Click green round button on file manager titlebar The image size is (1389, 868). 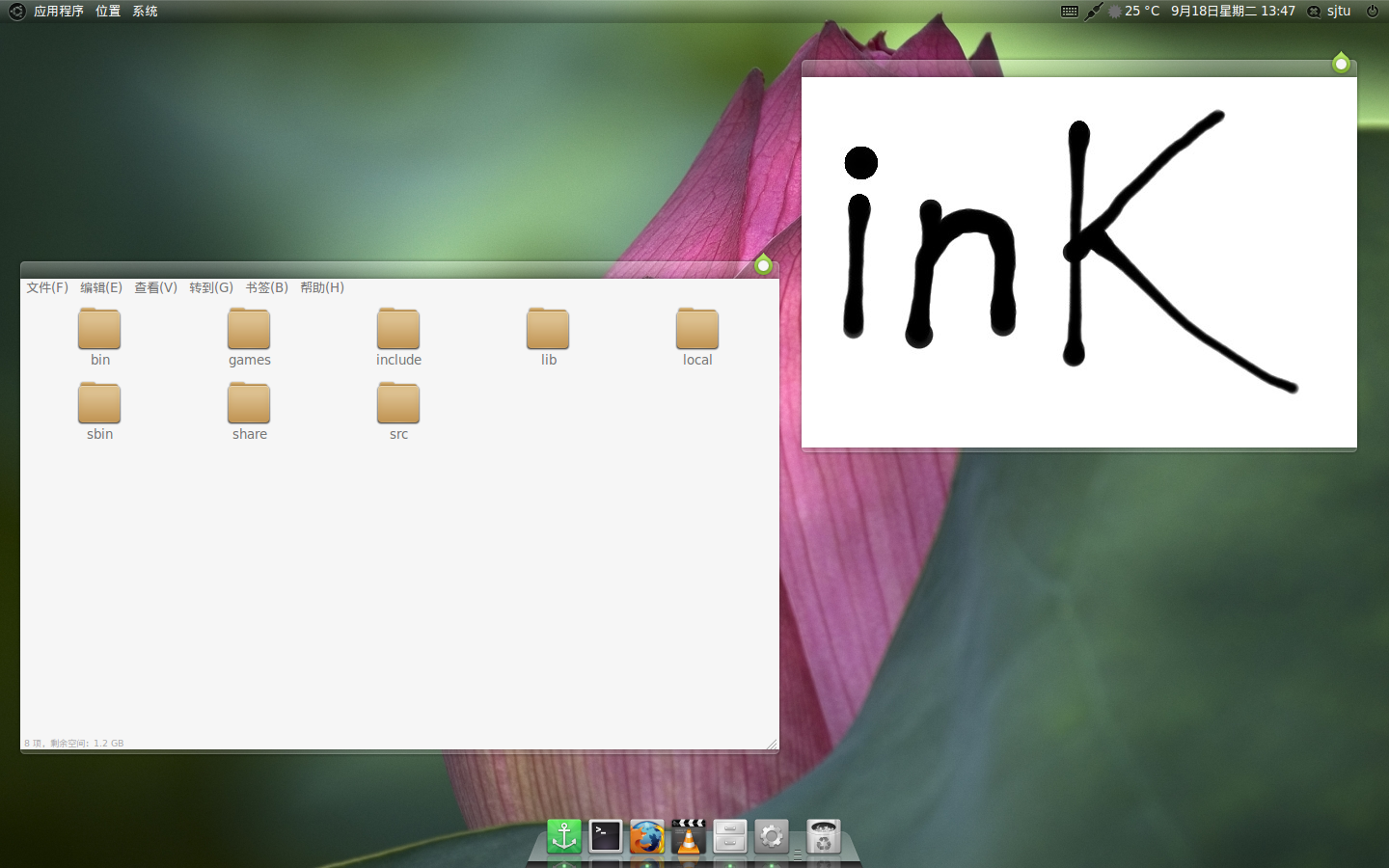[x=763, y=264]
